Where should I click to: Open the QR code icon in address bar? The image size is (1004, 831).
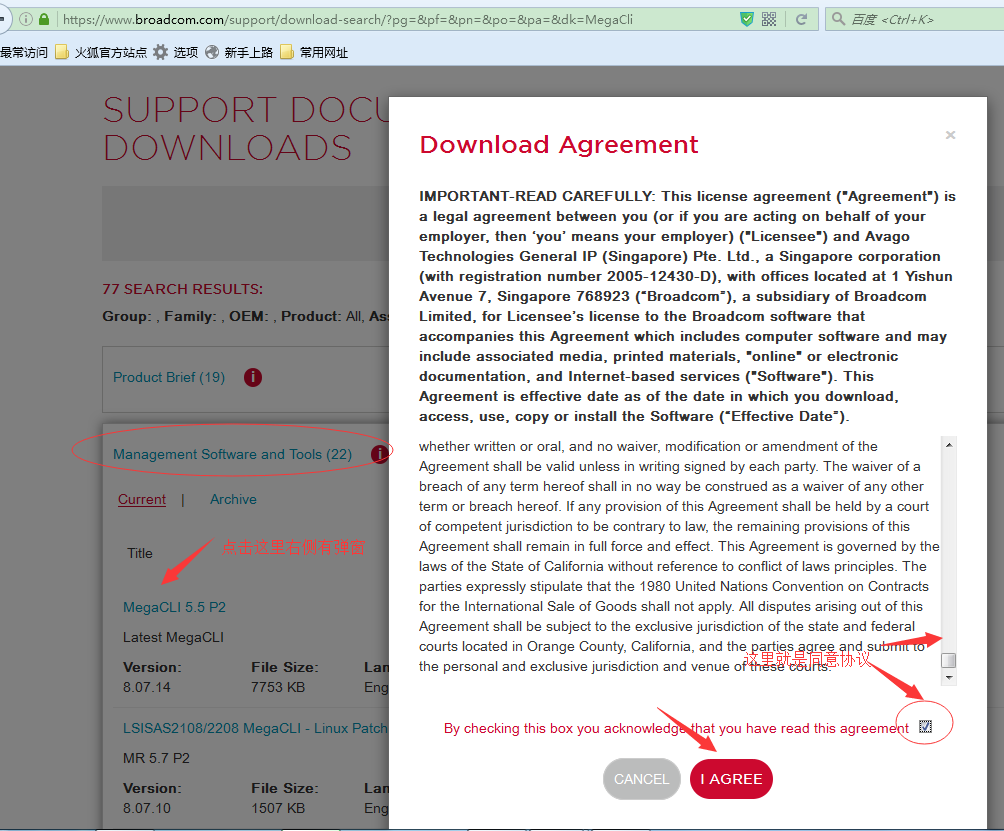tap(769, 19)
